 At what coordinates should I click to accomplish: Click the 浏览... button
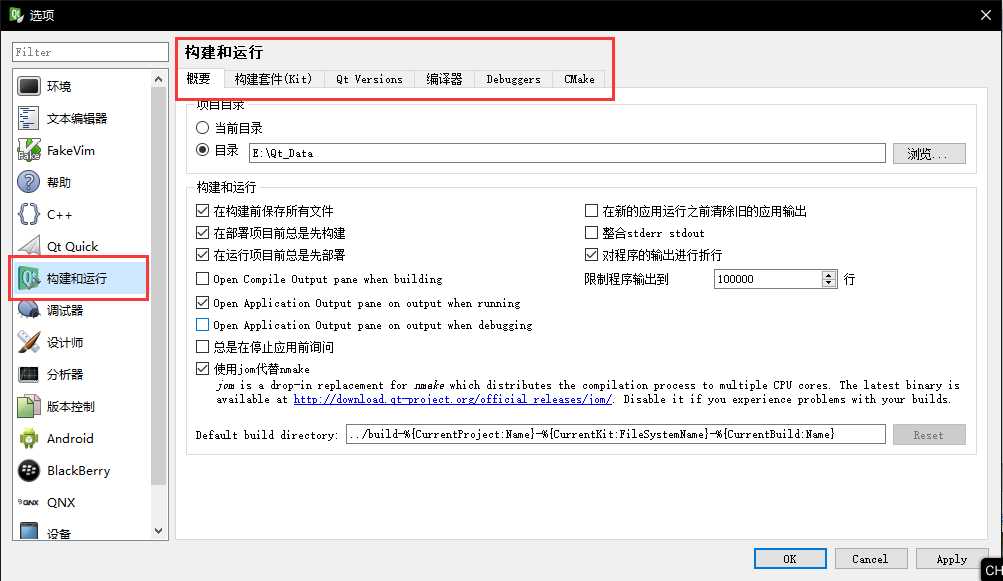click(x=929, y=154)
